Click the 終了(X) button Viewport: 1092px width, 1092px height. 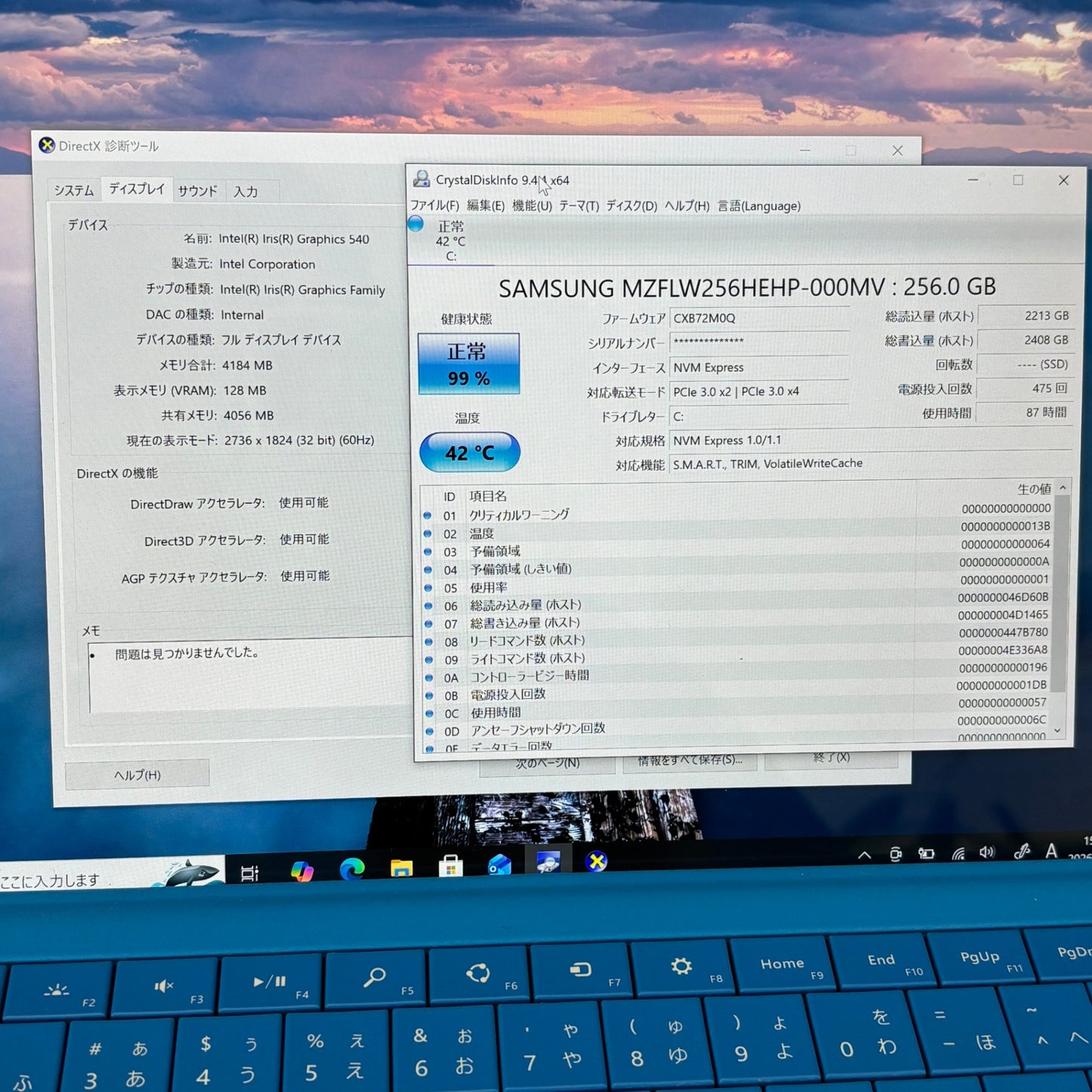[831, 757]
